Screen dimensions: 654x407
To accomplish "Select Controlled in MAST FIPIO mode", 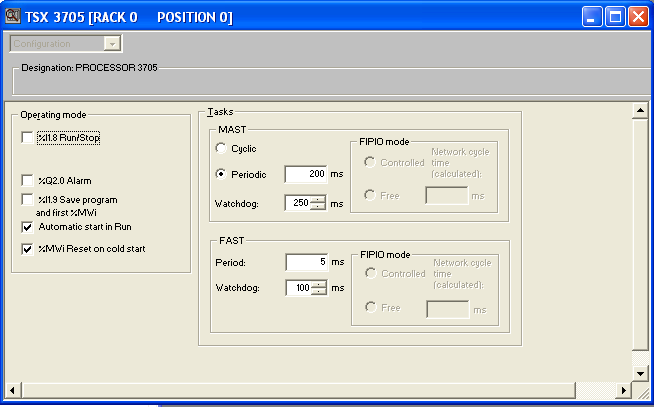I will pyautogui.click(x=370, y=162).
